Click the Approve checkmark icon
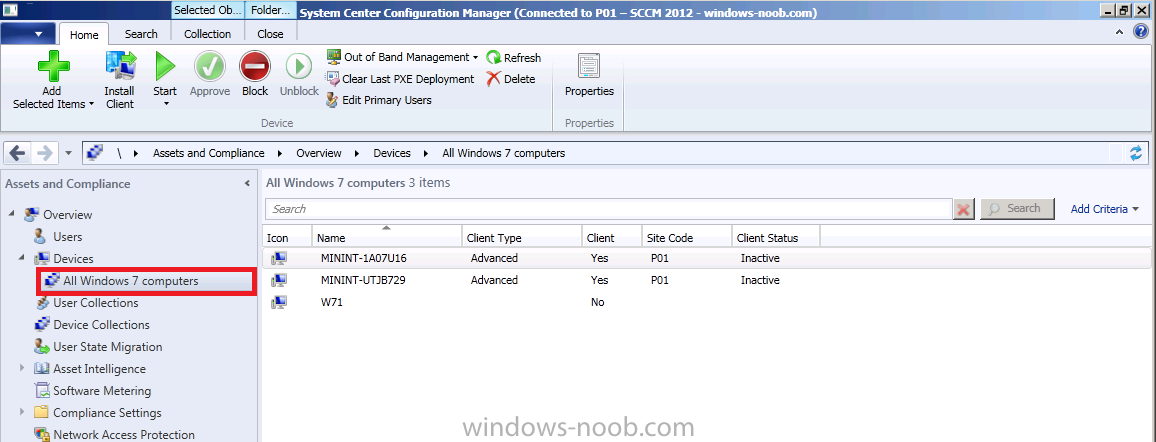1156x442 pixels. 210,66
